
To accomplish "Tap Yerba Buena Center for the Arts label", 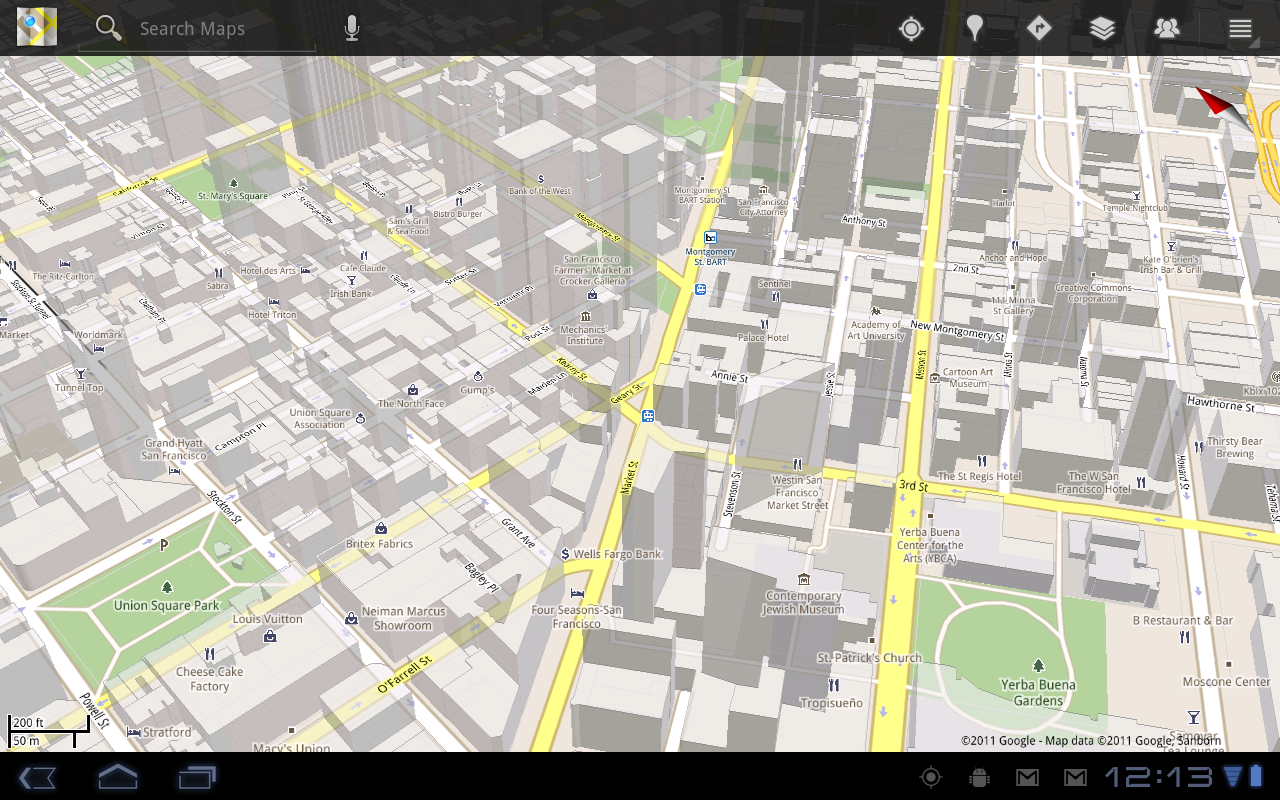I will click(931, 545).
